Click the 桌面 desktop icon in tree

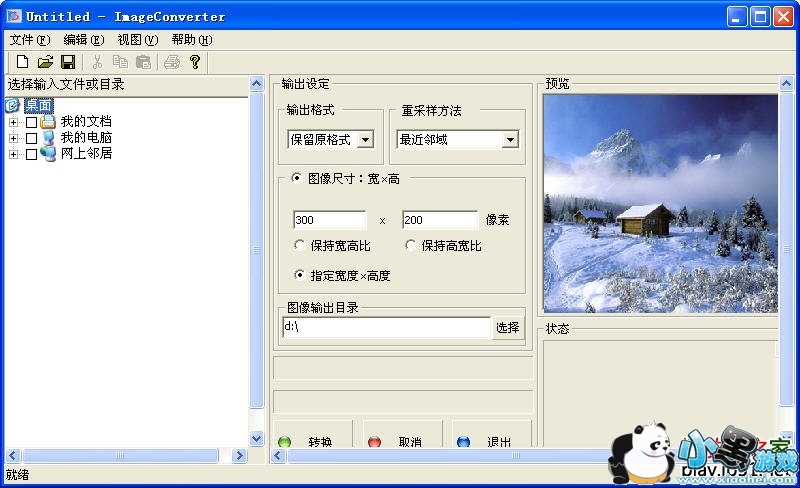tap(12, 106)
